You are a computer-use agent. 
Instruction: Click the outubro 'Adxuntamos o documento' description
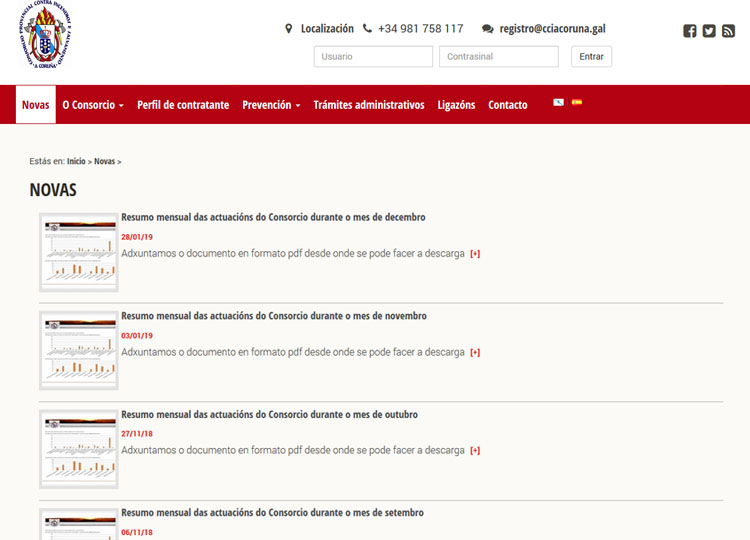pos(293,450)
